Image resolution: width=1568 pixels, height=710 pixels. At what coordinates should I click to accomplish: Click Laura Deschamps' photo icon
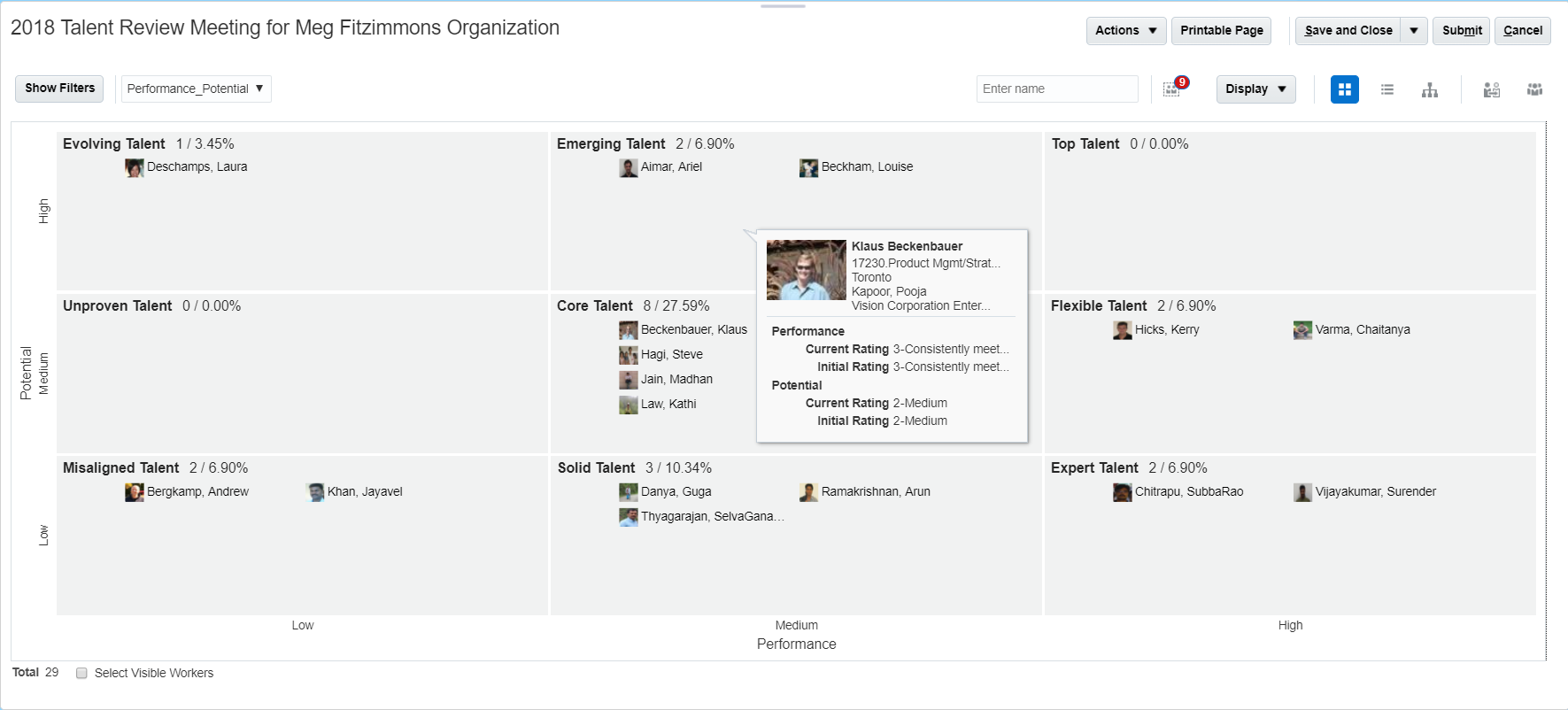tap(135, 167)
